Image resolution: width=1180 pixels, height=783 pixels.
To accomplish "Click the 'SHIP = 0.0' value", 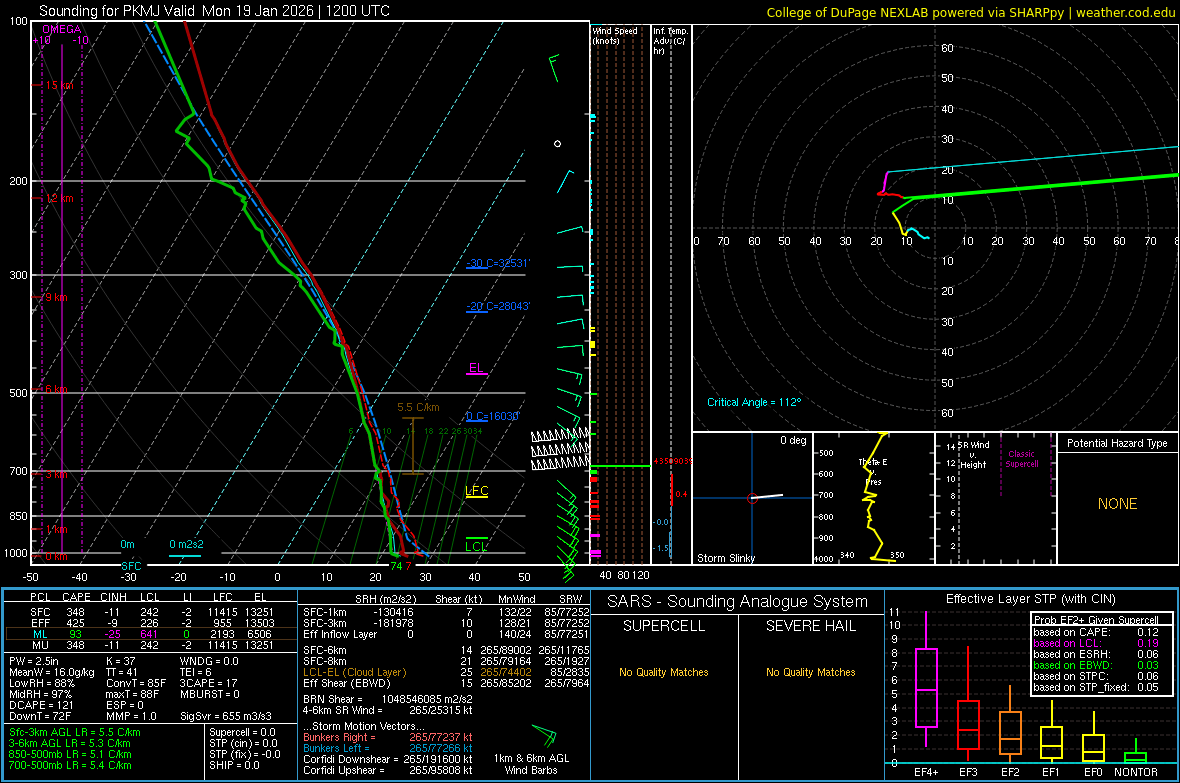I will tap(234, 765).
